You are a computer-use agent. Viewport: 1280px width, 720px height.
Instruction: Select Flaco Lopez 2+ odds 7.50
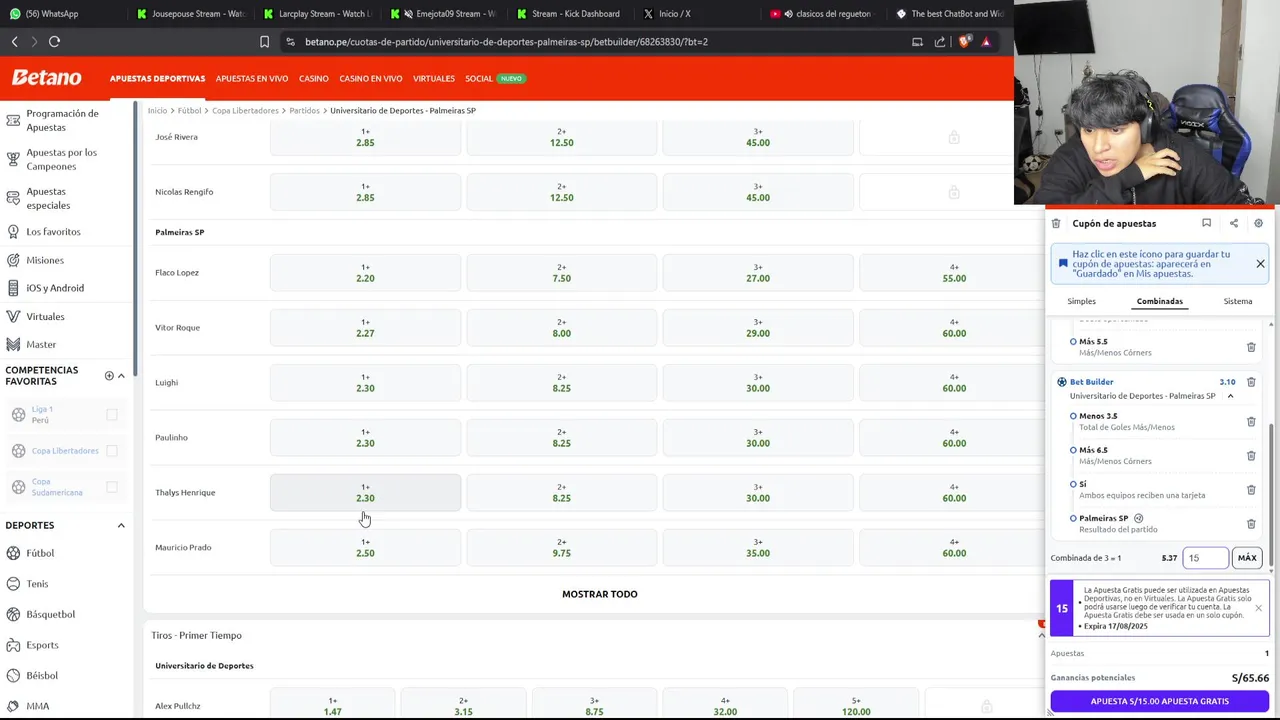pos(562,273)
